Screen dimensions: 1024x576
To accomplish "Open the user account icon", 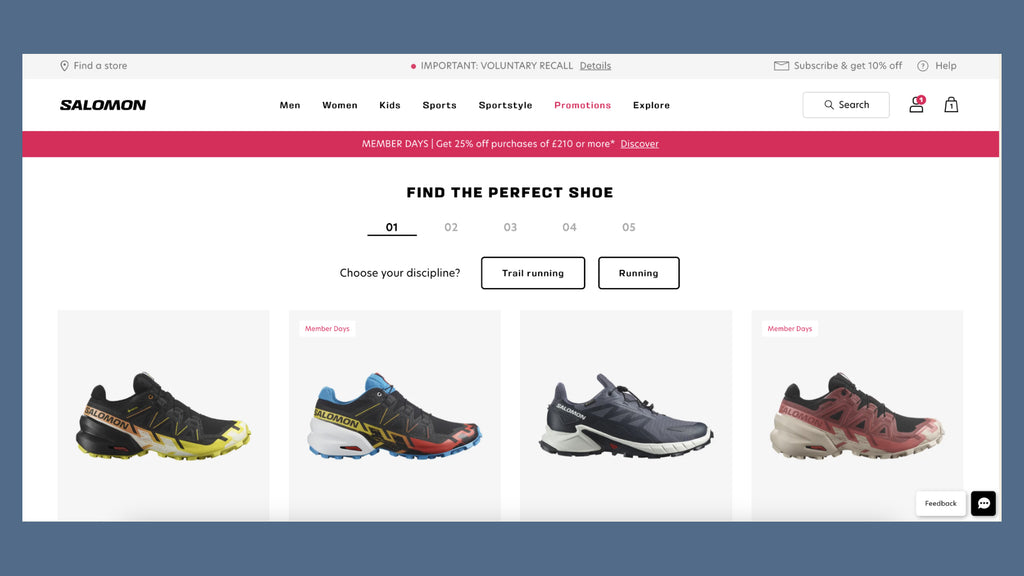I will [917, 104].
